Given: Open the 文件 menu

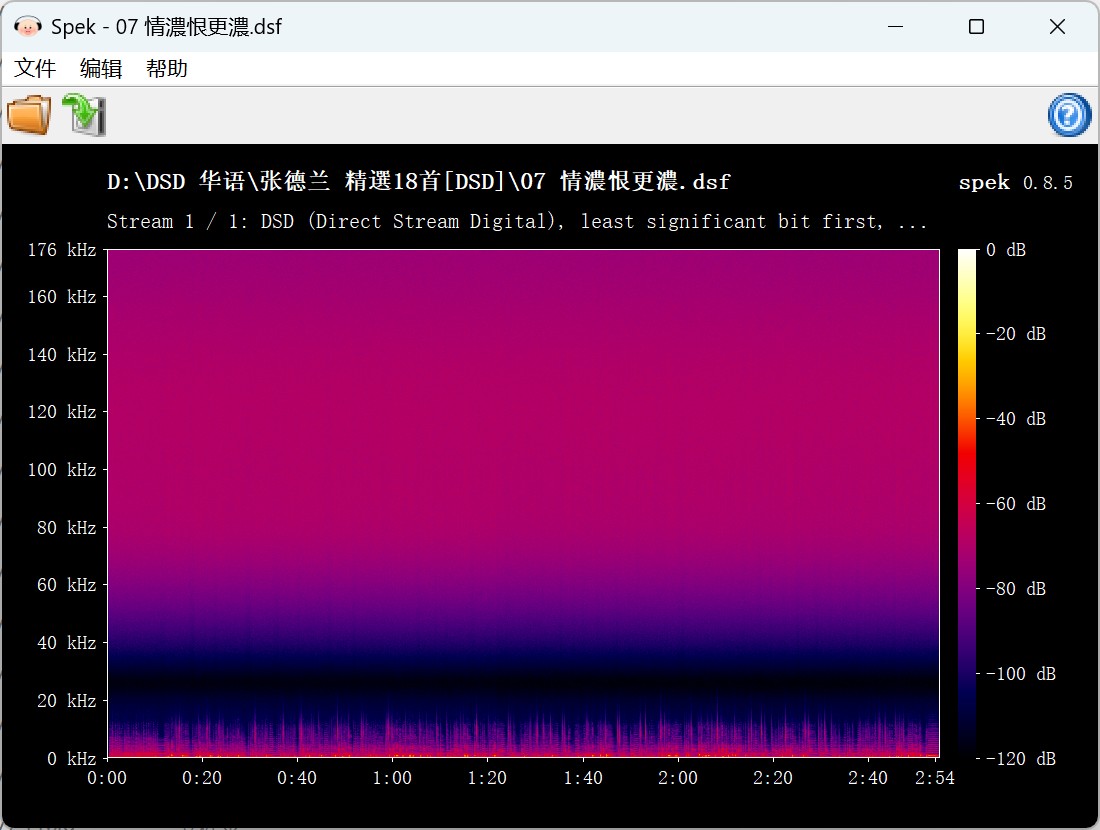Looking at the screenshot, I should (x=34, y=69).
